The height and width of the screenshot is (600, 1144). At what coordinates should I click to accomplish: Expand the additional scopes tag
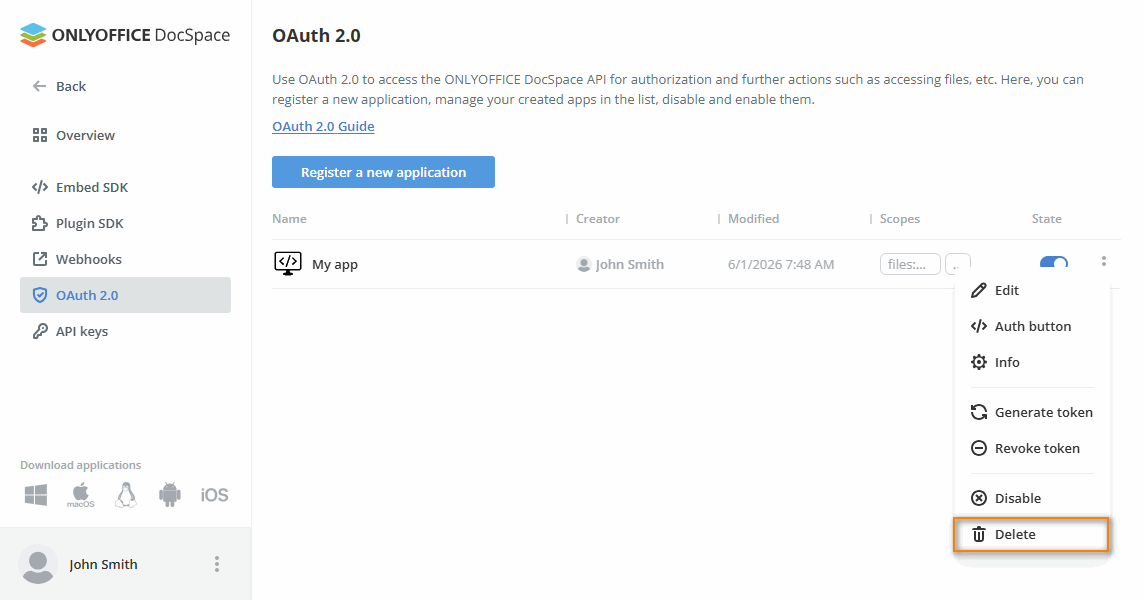point(957,264)
